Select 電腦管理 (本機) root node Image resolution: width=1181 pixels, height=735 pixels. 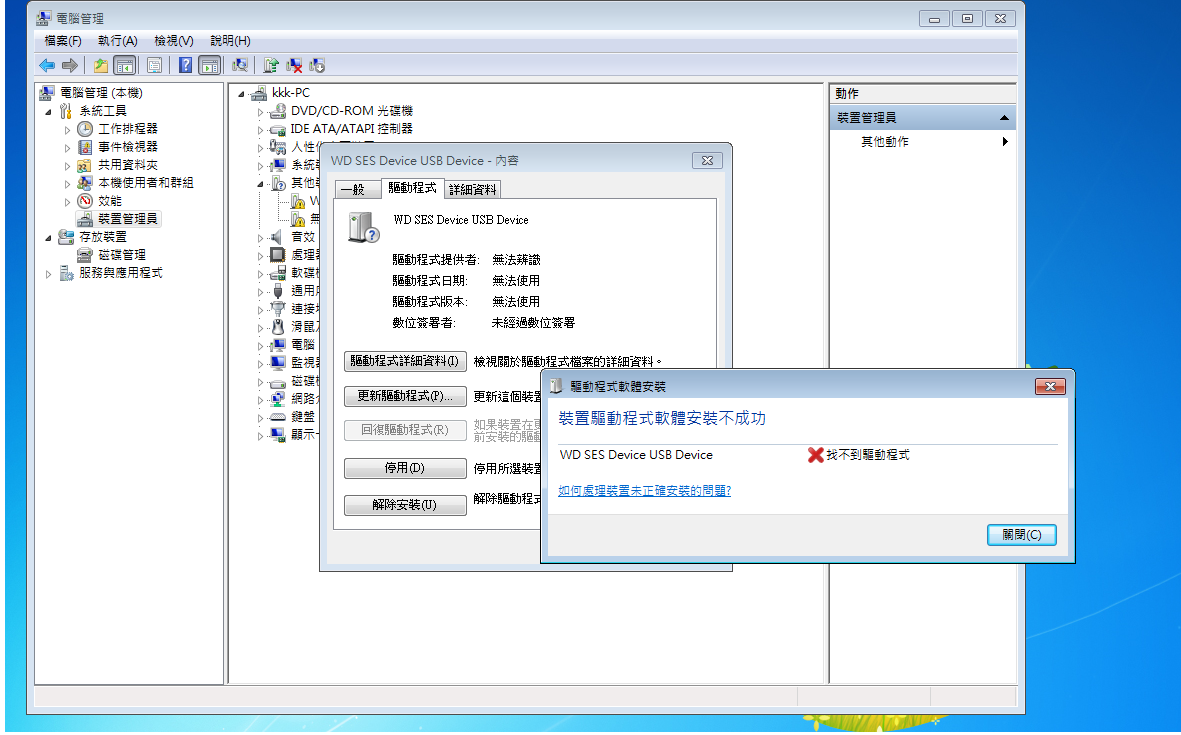click(101, 93)
